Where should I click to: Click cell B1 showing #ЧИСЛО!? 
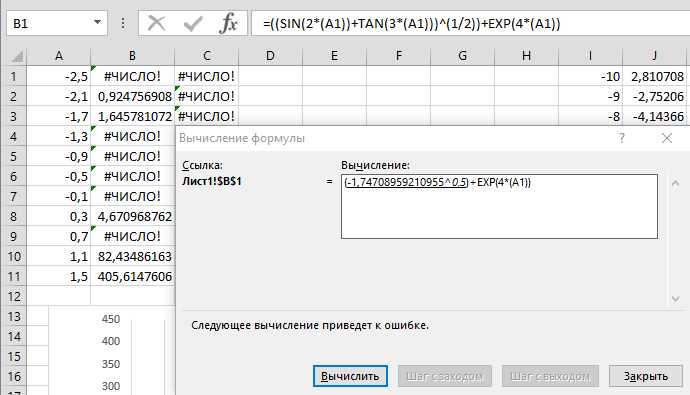132,76
